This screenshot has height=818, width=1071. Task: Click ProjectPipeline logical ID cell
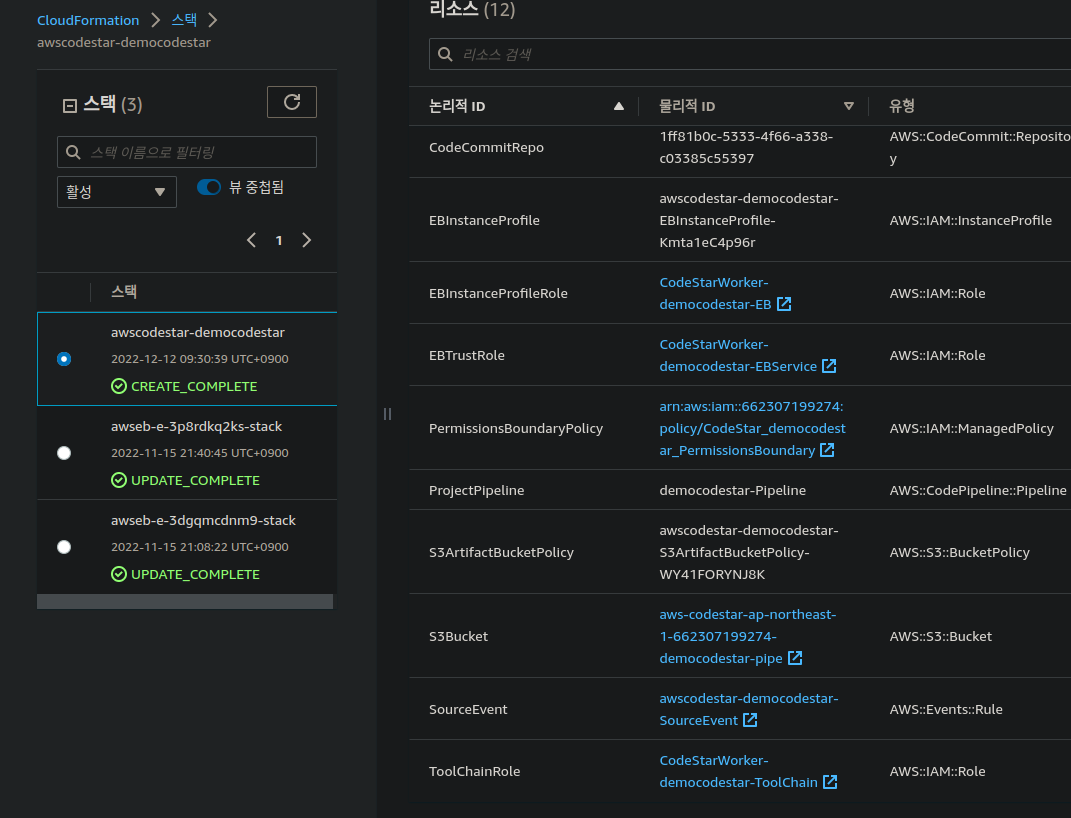476,490
